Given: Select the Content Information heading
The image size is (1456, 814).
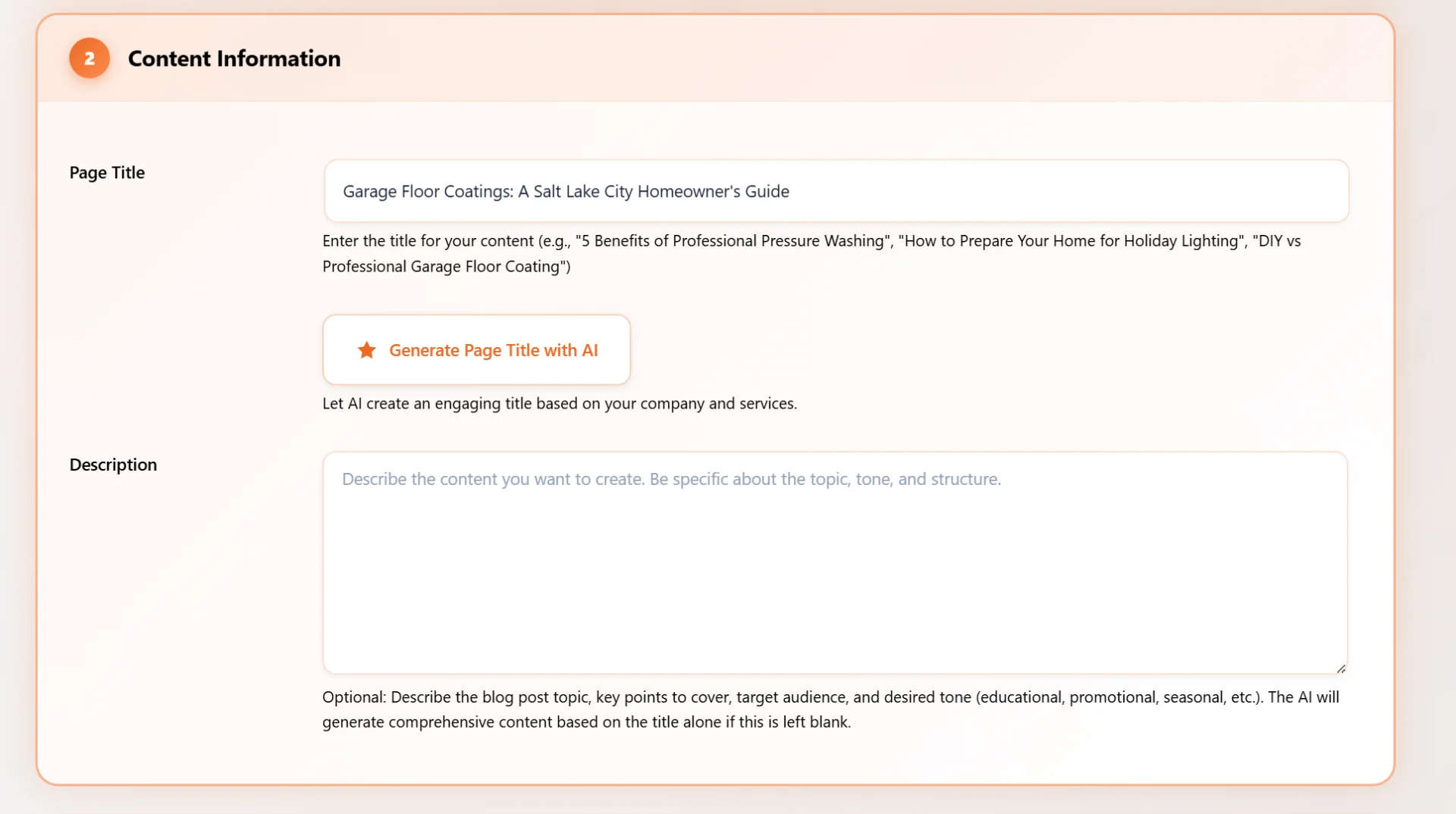Looking at the screenshot, I should coord(234,58).
